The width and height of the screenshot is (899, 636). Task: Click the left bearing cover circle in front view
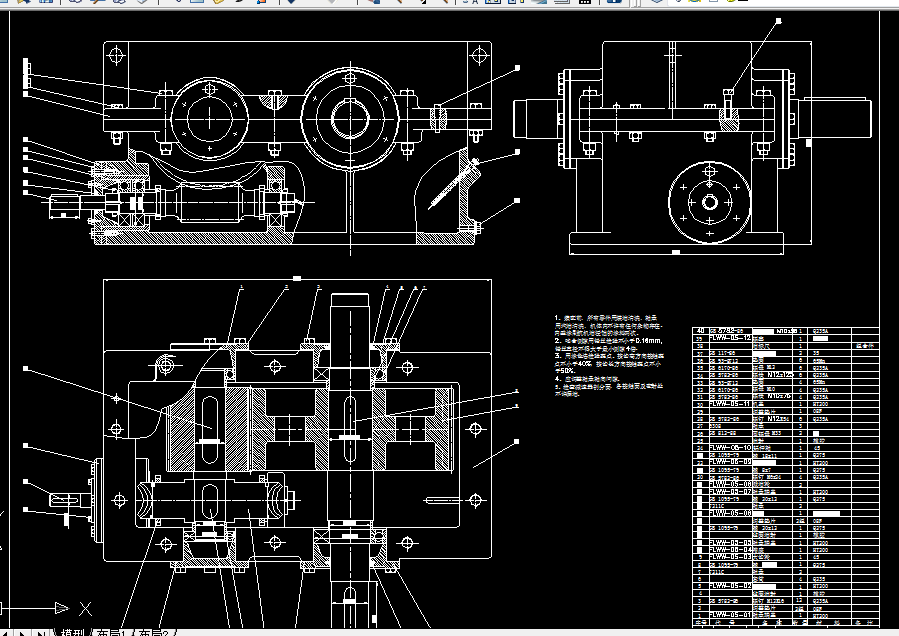click(209, 119)
